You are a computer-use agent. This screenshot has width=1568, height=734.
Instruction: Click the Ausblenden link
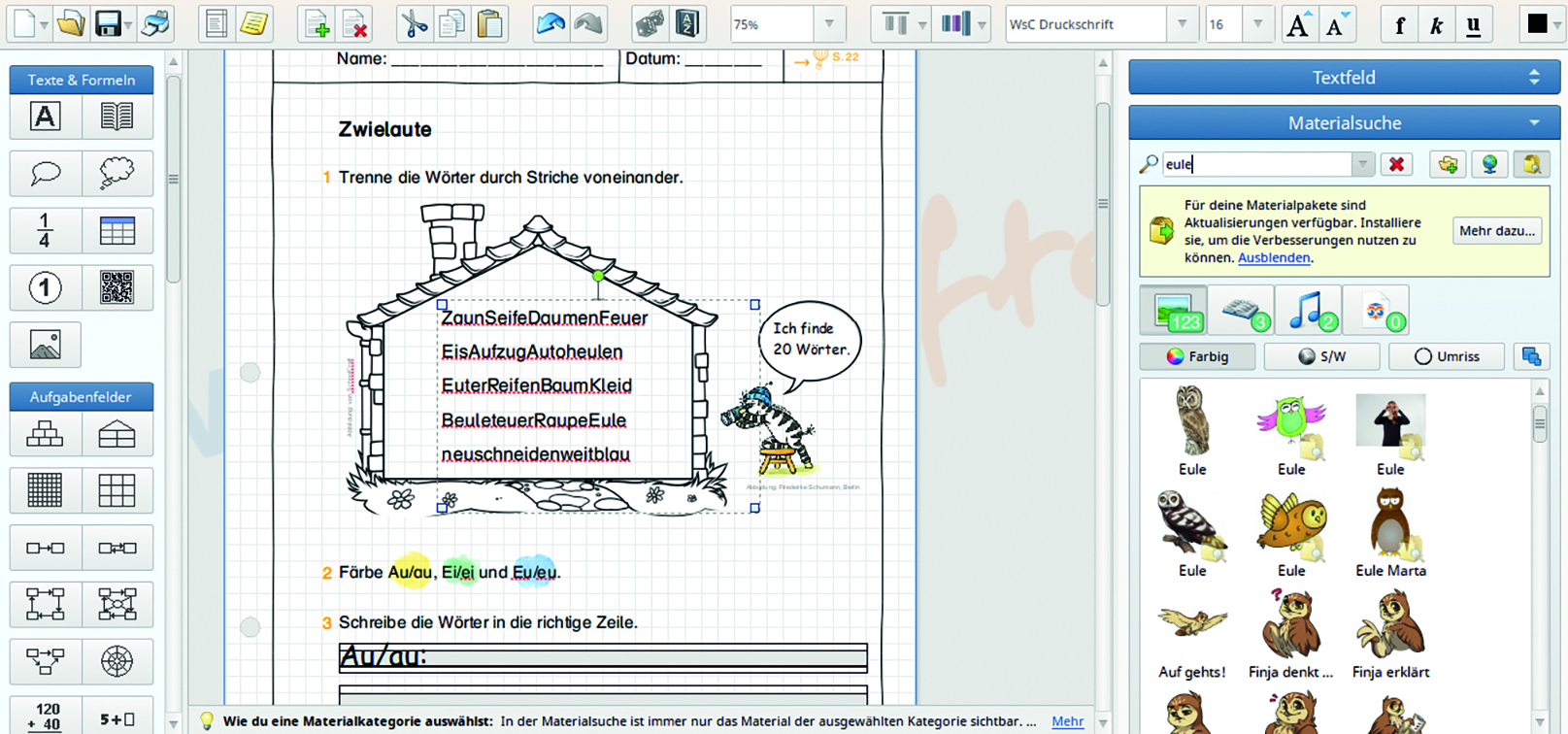pyautogui.click(x=1274, y=258)
